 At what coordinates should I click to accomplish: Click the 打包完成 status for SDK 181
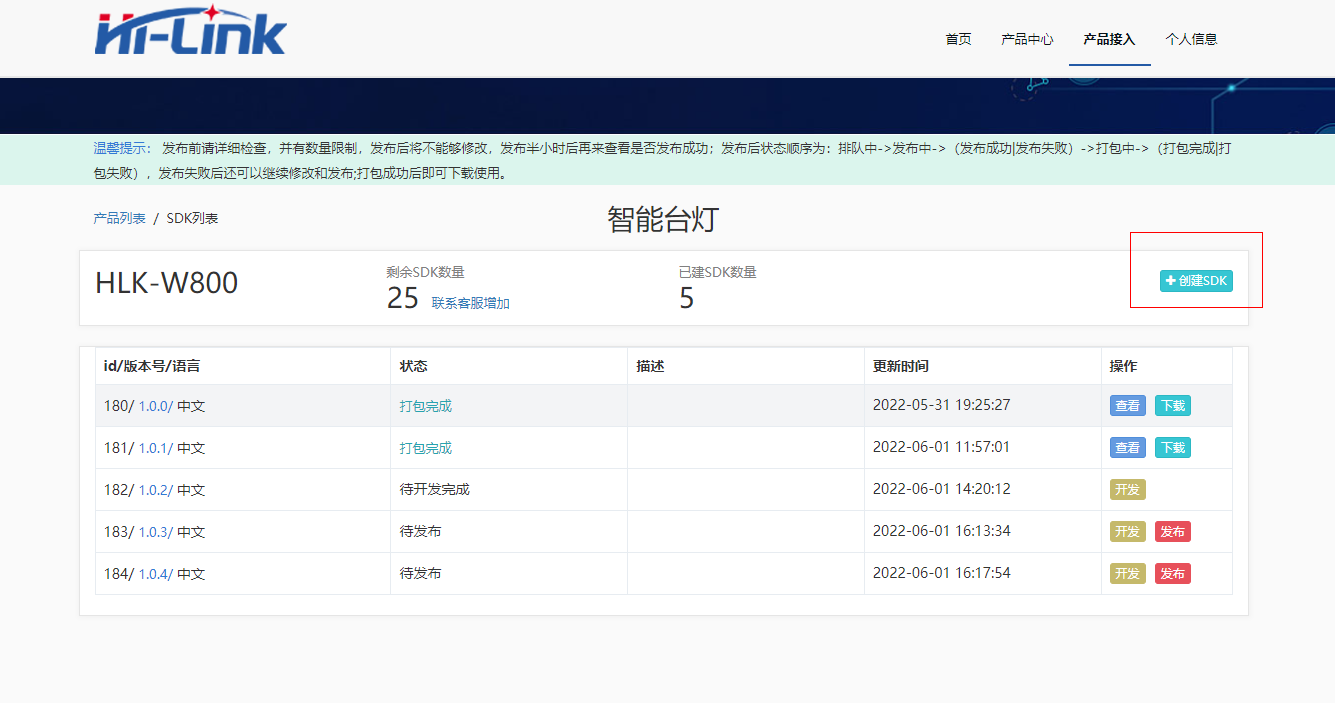click(425, 448)
